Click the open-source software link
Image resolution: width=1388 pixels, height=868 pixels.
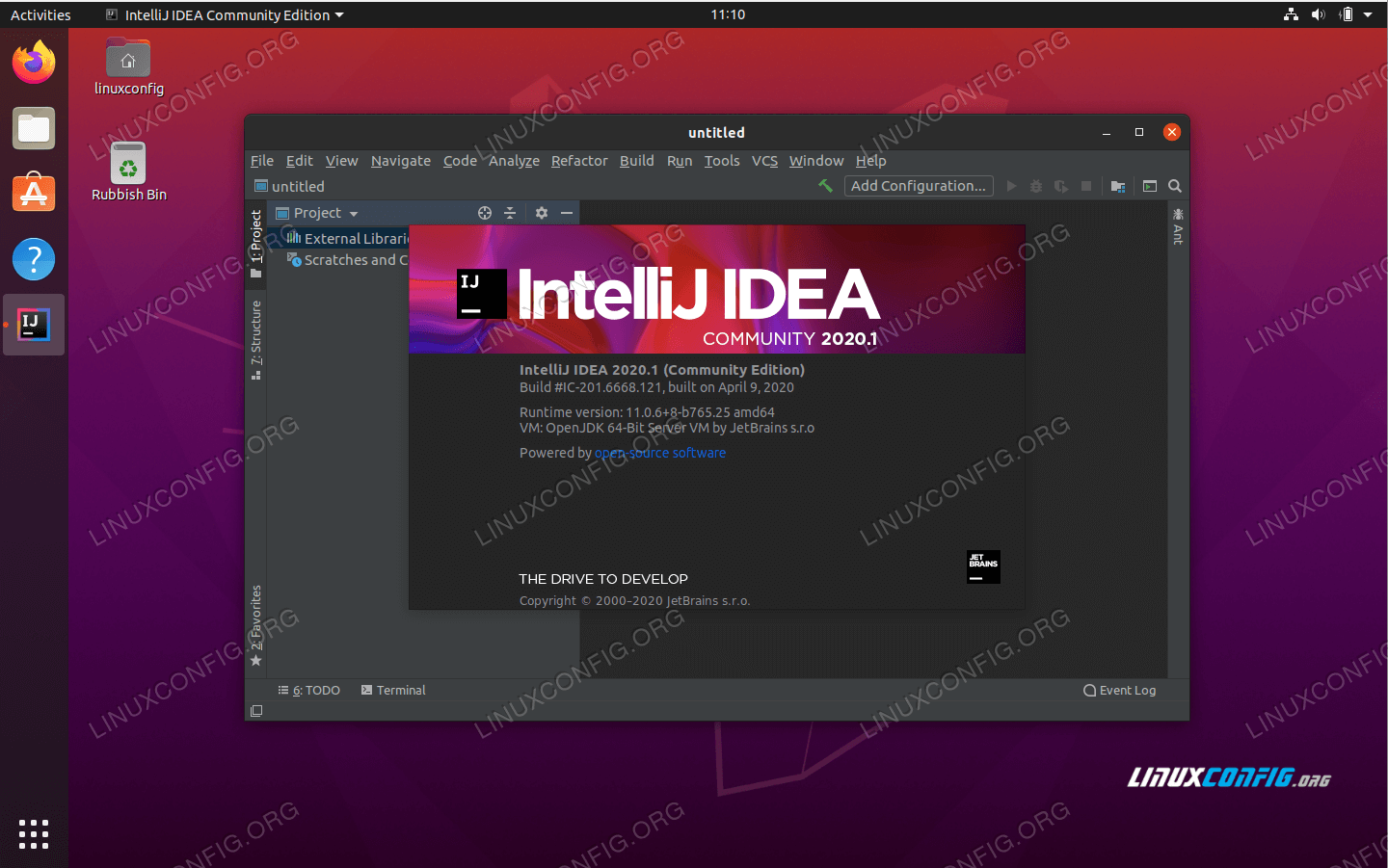point(660,453)
